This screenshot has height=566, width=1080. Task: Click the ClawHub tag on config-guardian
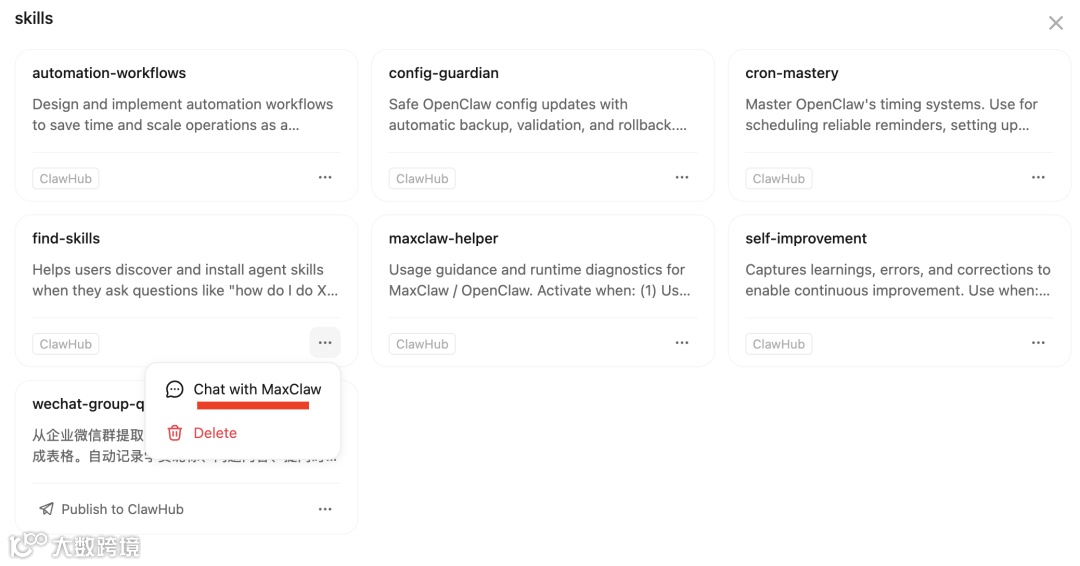(422, 179)
